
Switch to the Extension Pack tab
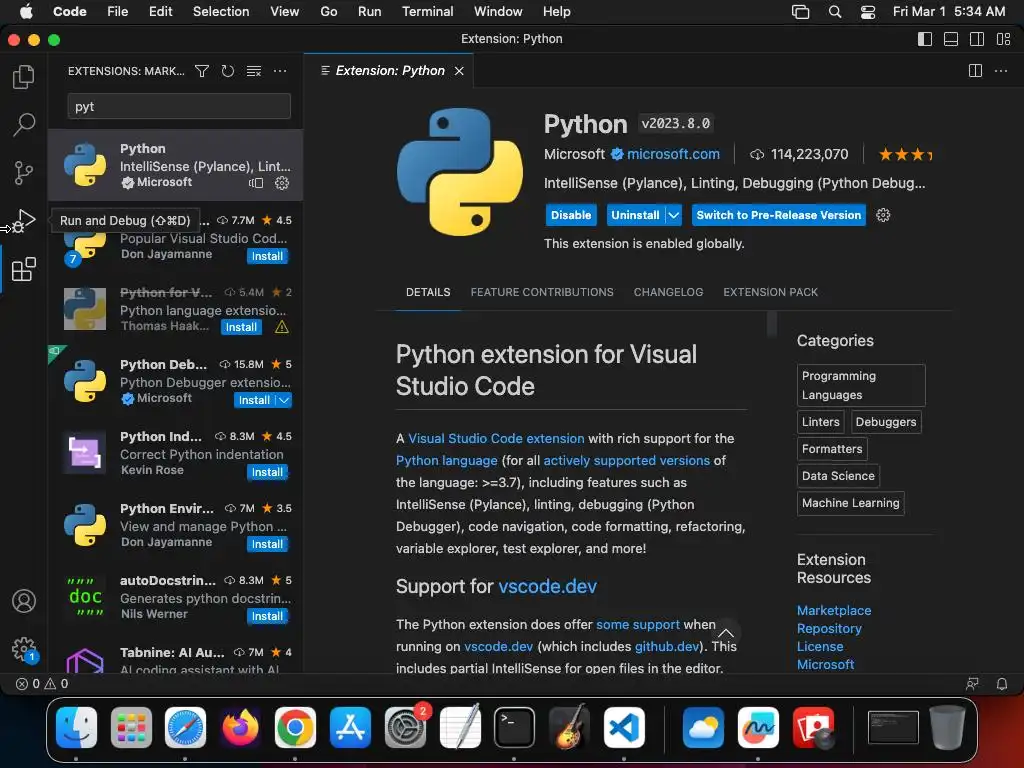pos(771,292)
